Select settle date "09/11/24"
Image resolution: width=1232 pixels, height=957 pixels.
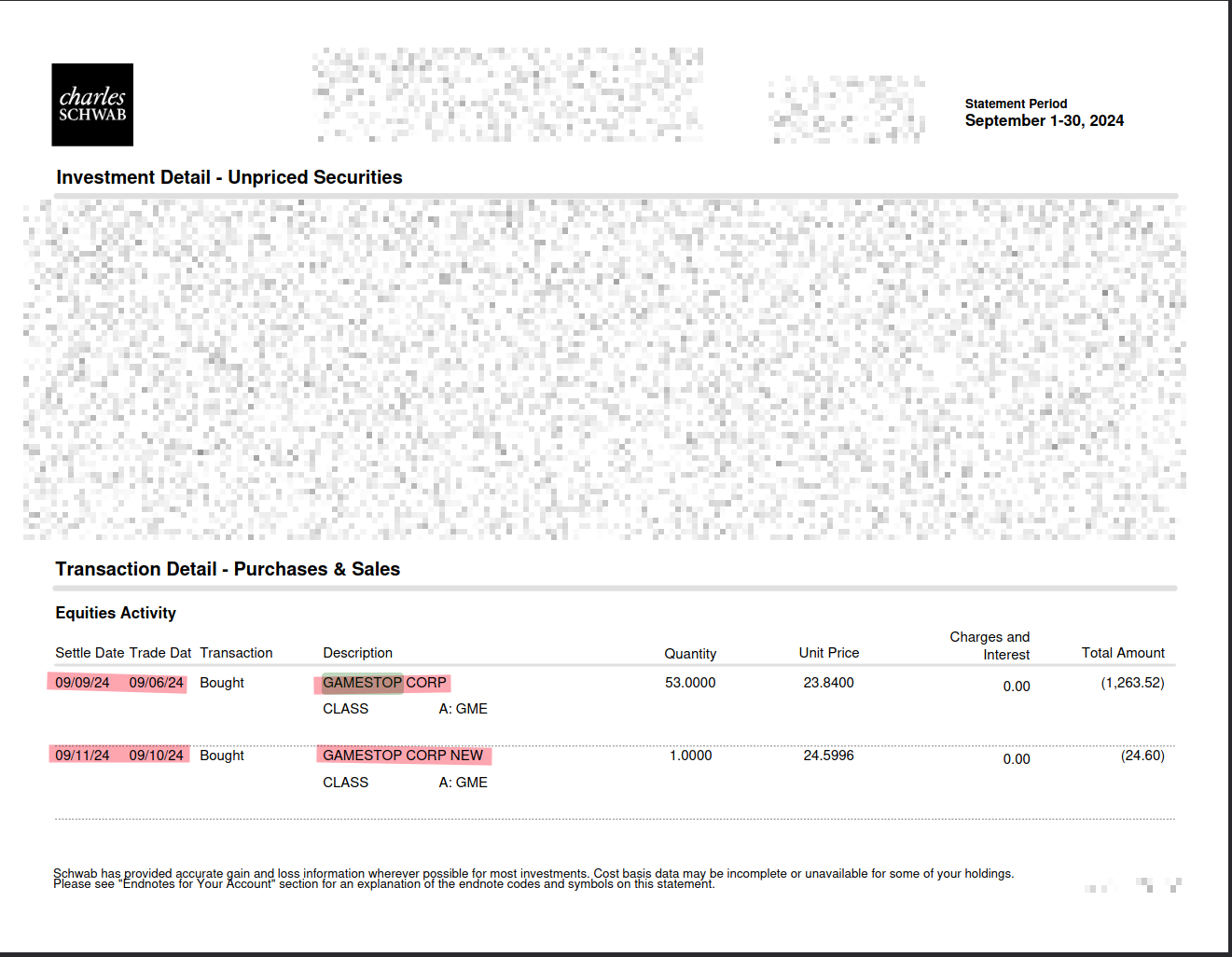click(82, 756)
